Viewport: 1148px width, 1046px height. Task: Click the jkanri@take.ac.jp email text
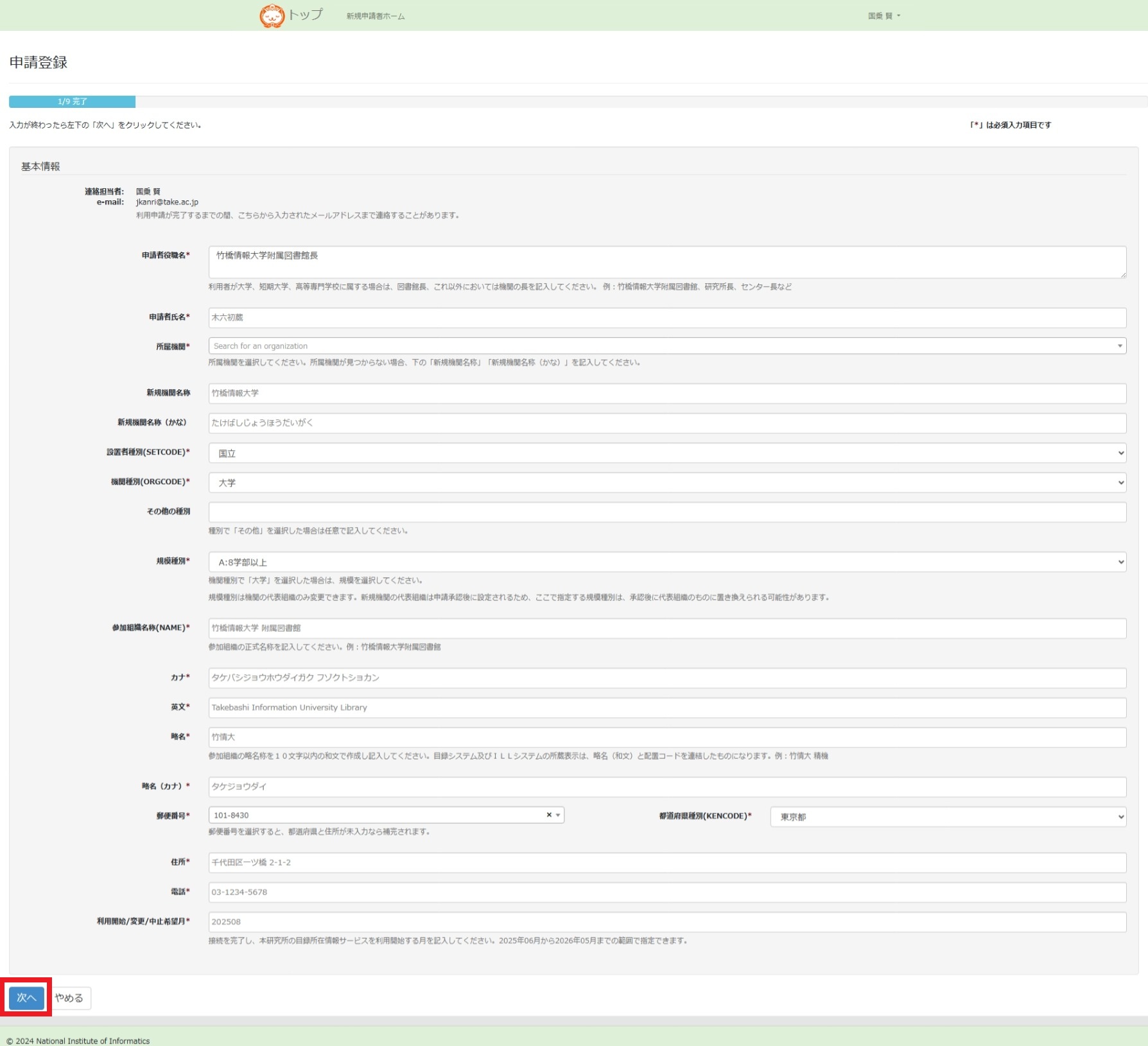[x=167, y=202]
